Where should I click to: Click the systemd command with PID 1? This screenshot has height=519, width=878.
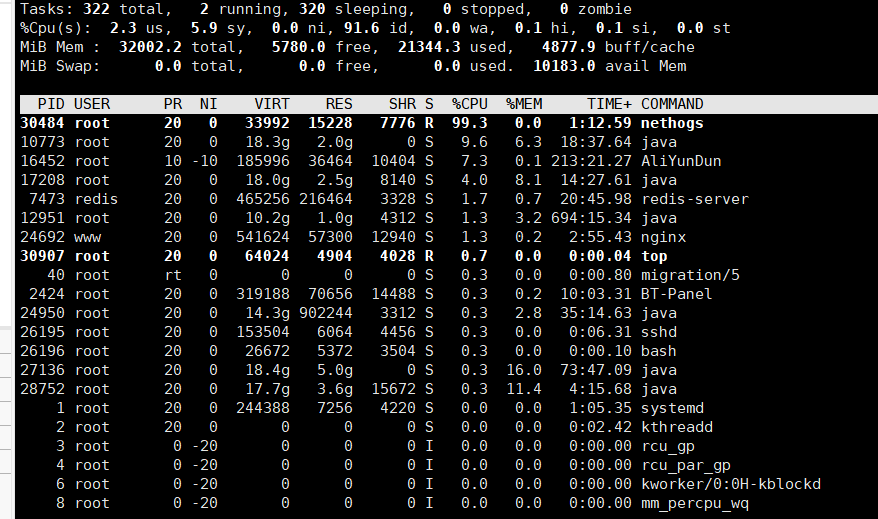tap(672, 408)
